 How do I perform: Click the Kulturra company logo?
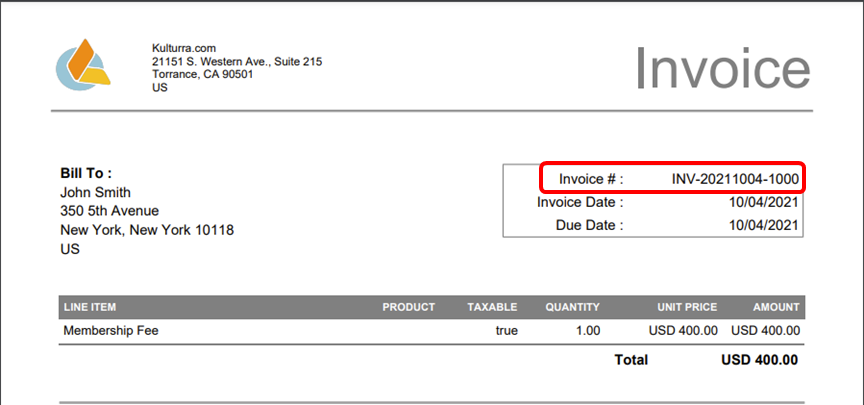tap(82, 64)
